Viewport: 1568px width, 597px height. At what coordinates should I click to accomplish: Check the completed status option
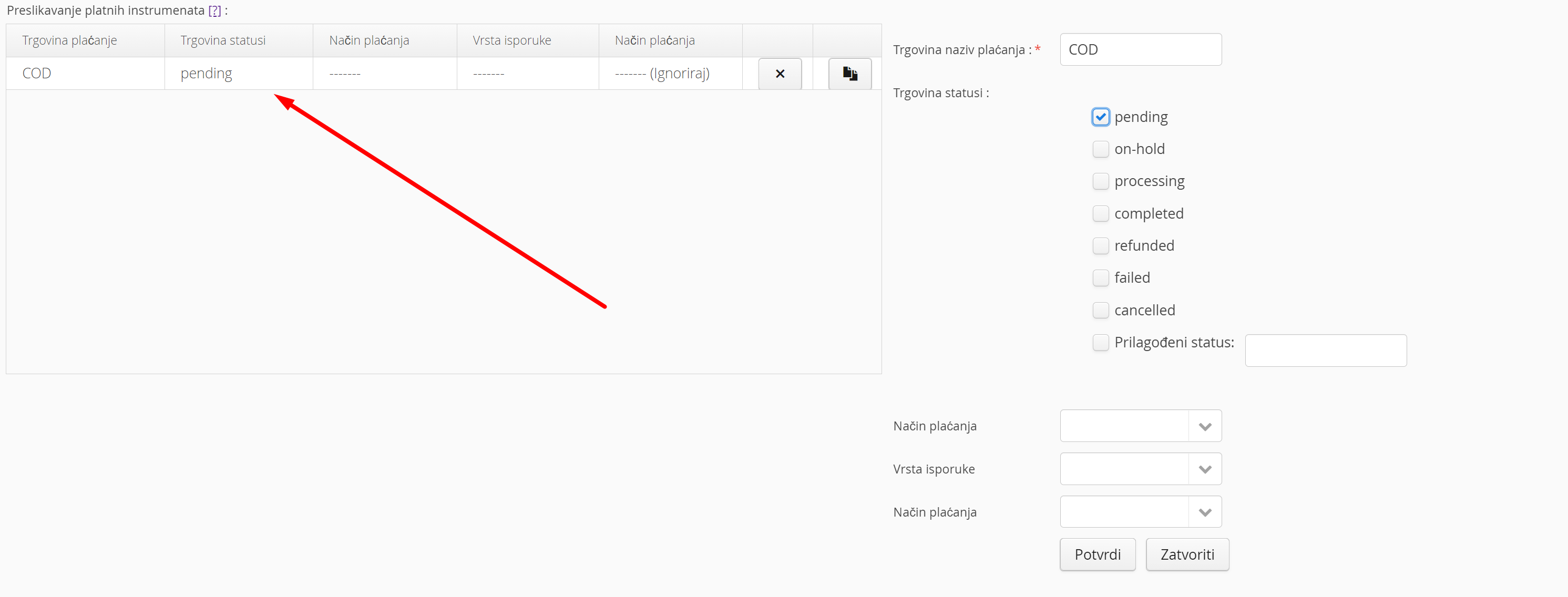coord(1100,213)
